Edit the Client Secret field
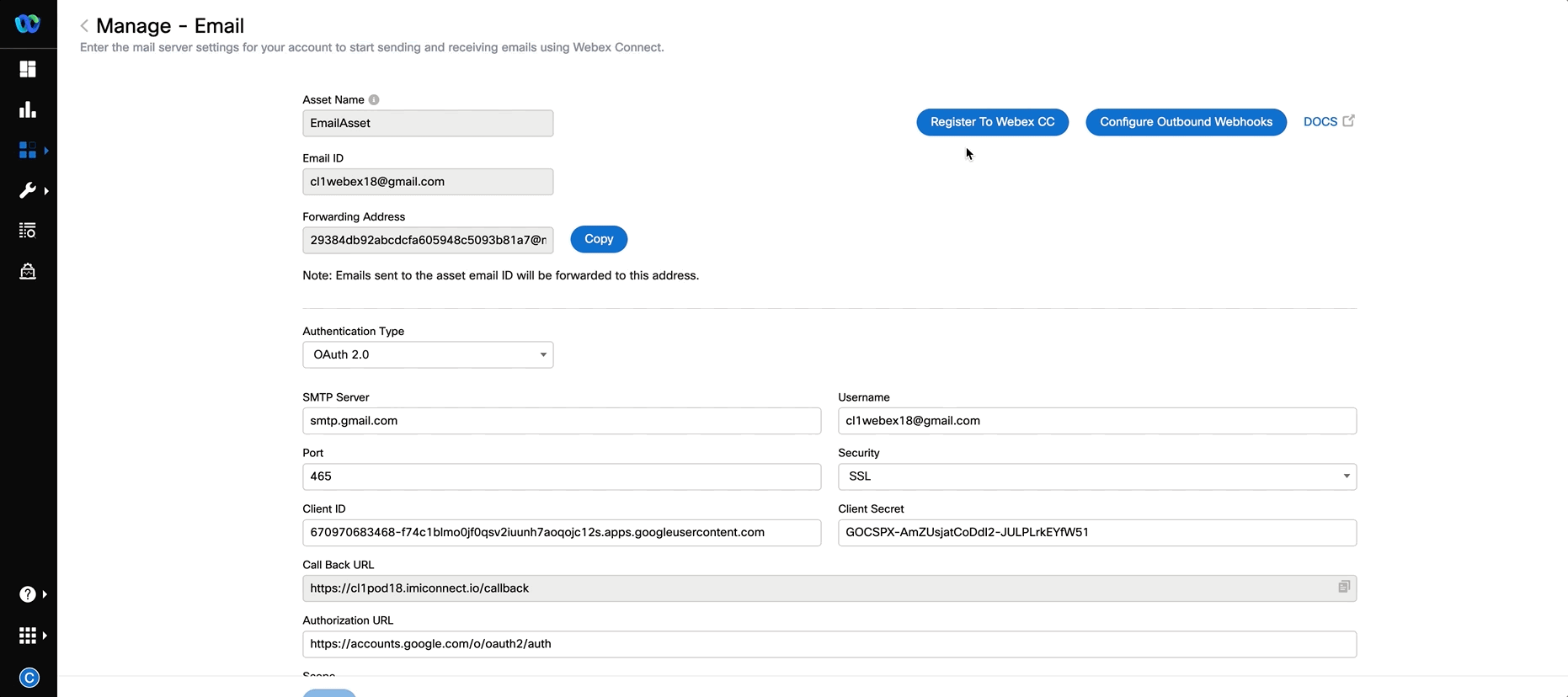This screenshot has width=1568, height=697. coord(1097,533)
